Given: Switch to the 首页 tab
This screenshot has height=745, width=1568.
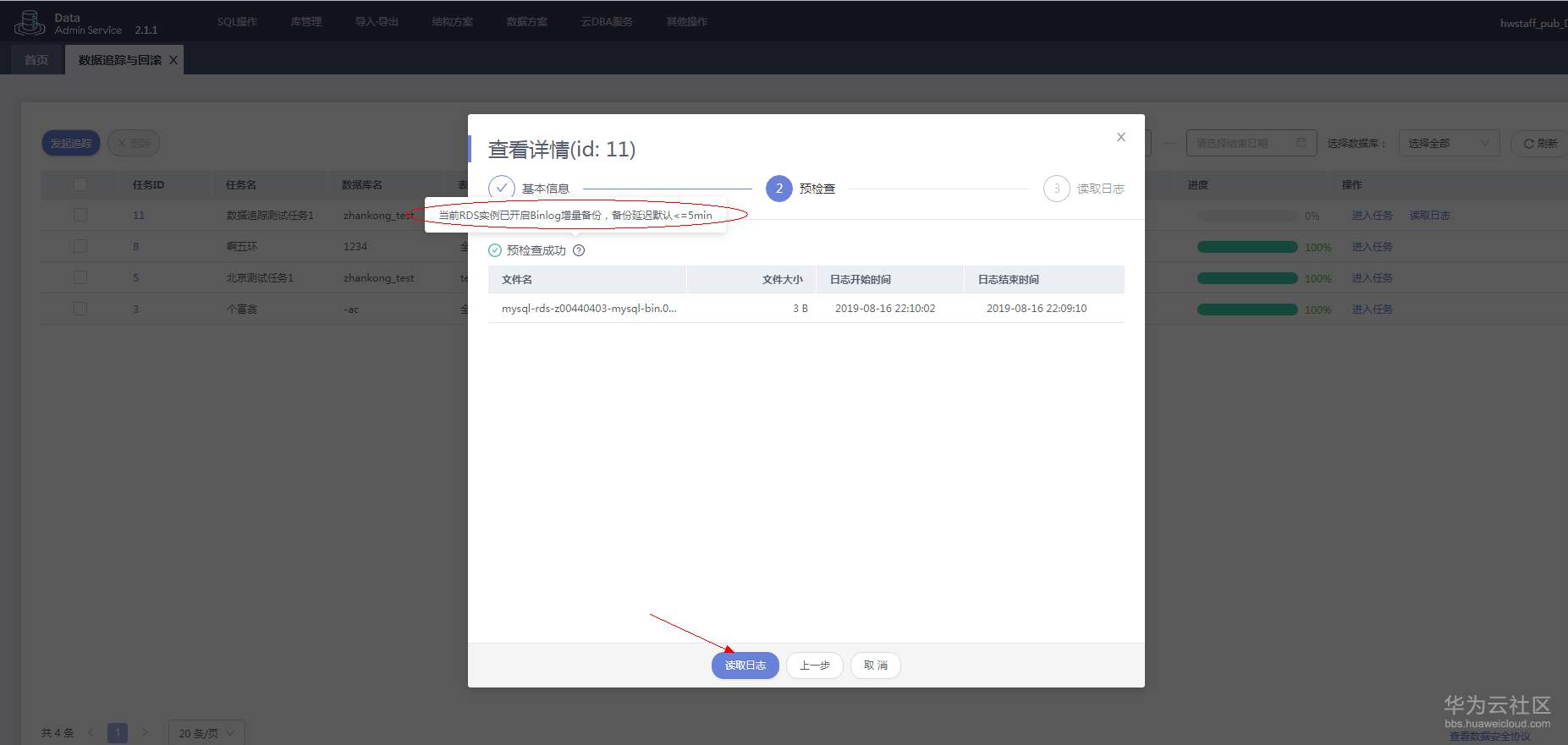Looking at the screenshot, I should click(36, 60).
